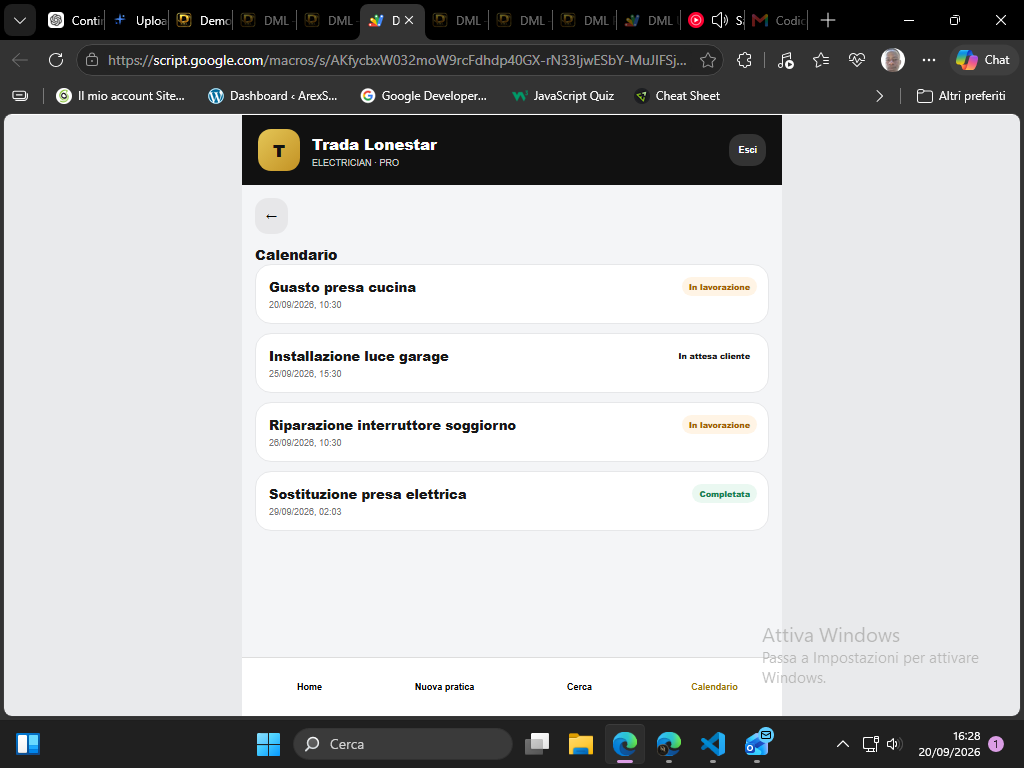Reload the page with the refresh icon

(x=56, y=60)
